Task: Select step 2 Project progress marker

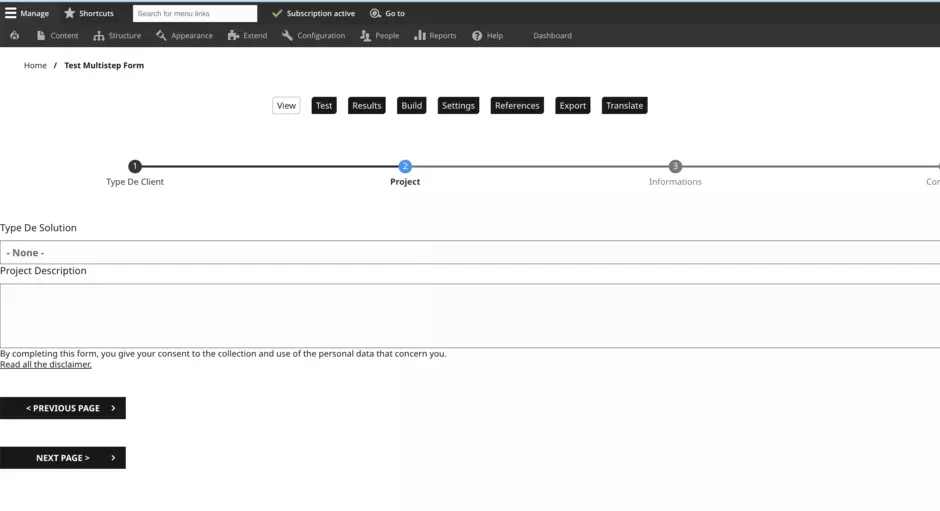Action: tap(405, 166)
